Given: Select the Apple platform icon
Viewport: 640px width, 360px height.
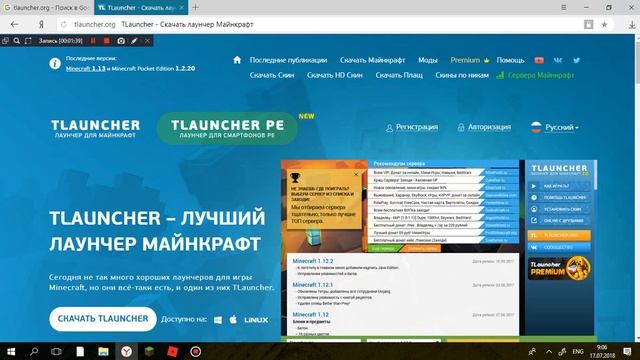Looking at the screenshot, I should coord(233,320).
